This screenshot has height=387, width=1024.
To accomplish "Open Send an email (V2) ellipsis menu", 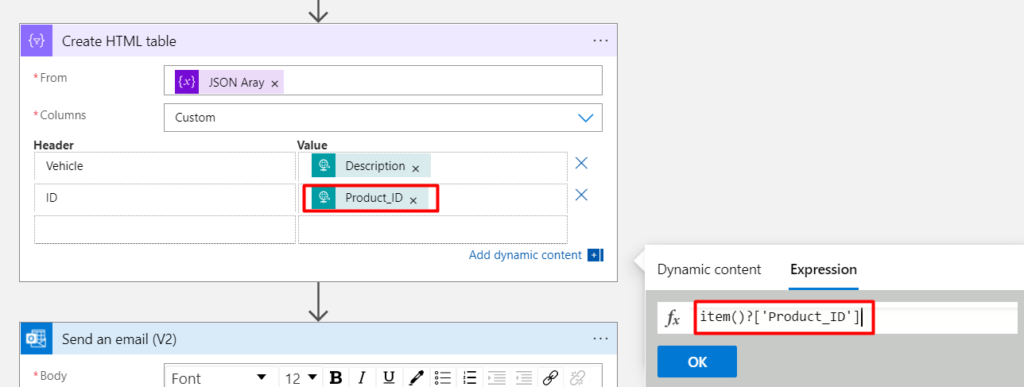I will [600, 339].
